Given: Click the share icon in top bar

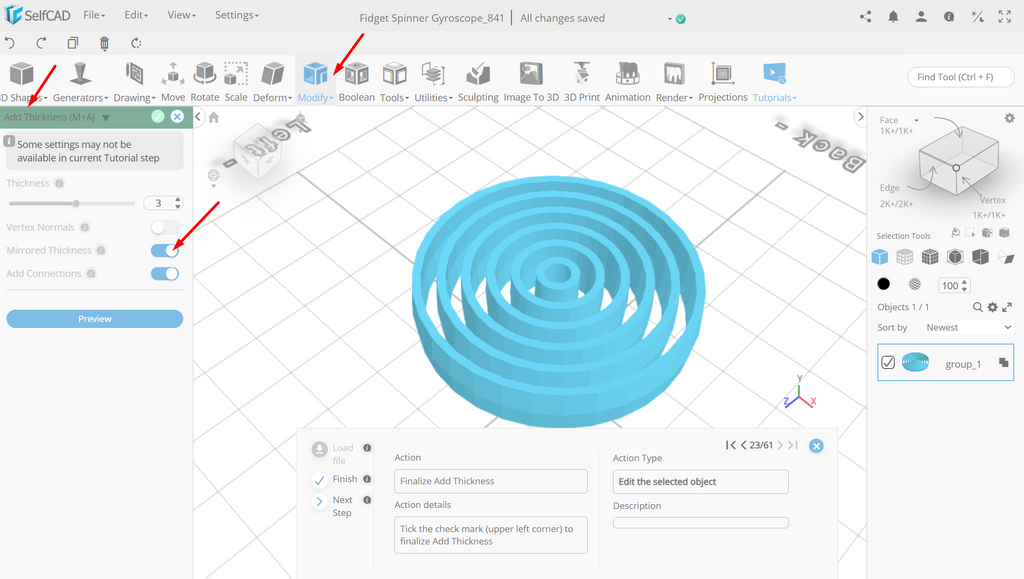Looking at the screenshot, I should click(x=865, y=17).
